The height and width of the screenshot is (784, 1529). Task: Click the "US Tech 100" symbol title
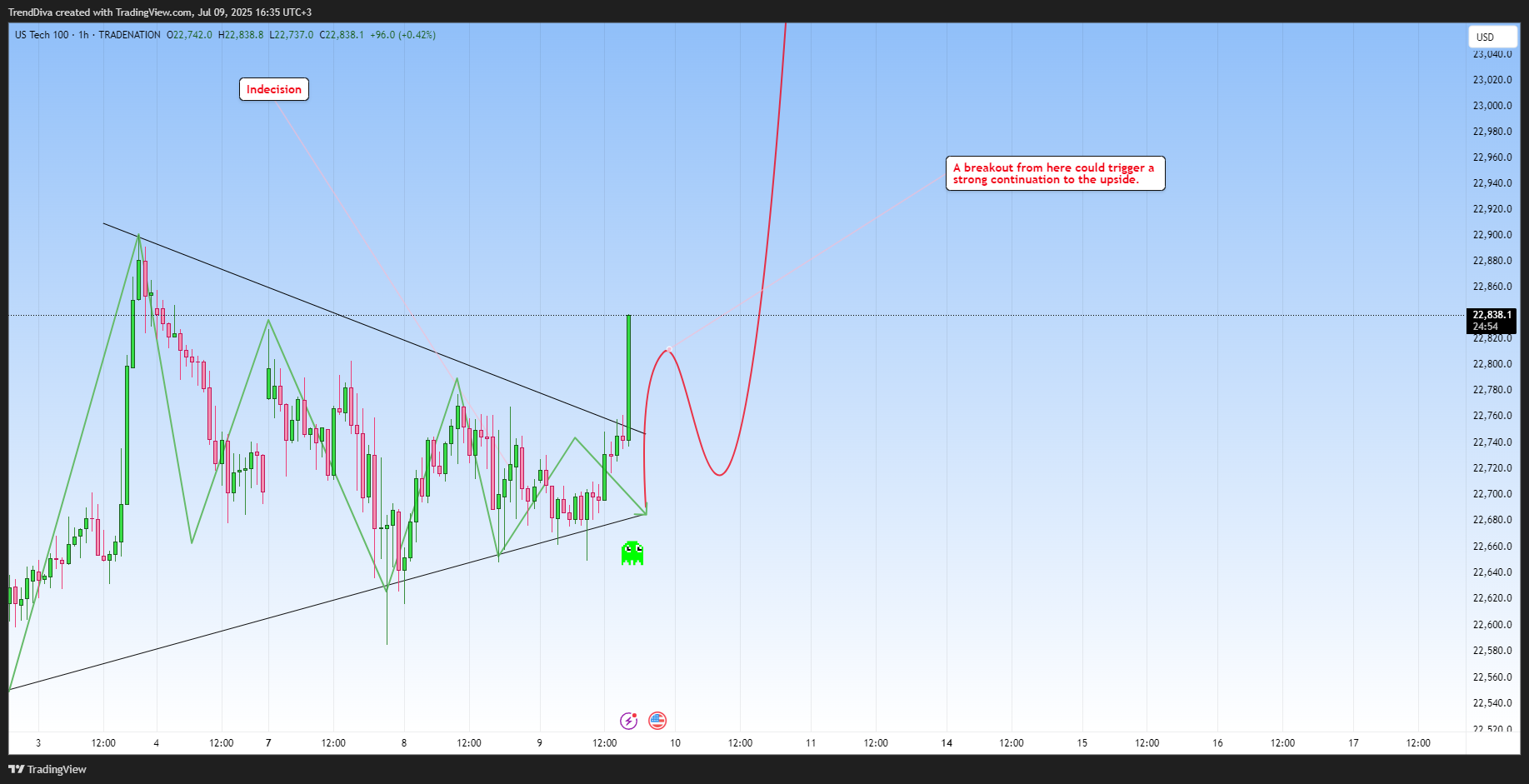click(42, 35)
